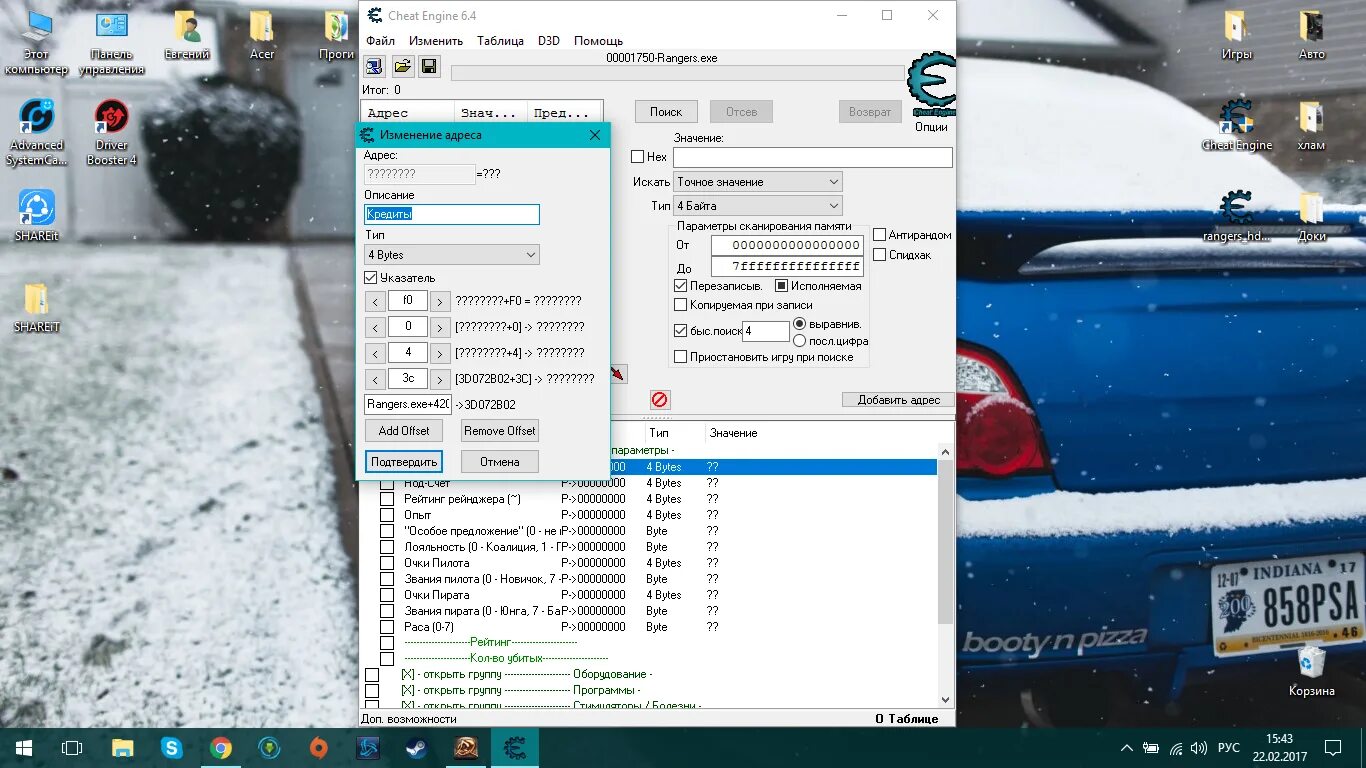Open the process list computer icon
The width and height of the screenshot is (1366, 768).
pos(373,67)
